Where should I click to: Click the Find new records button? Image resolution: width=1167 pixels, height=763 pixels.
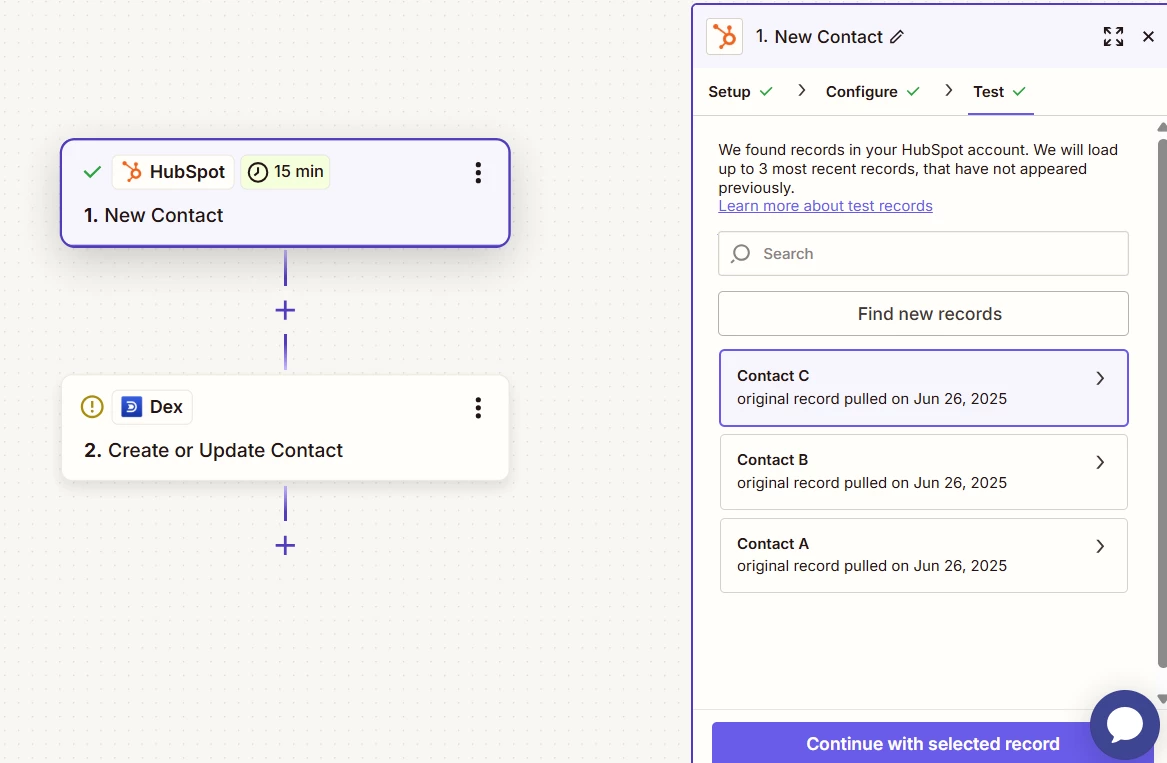click(923, 313)
